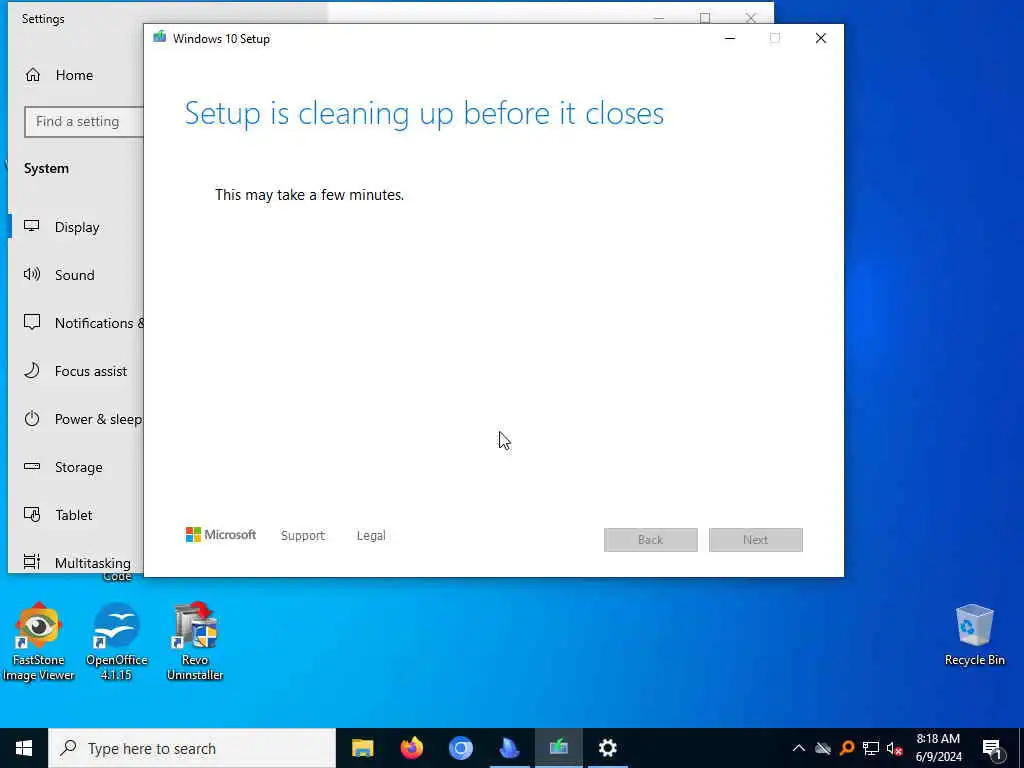The image size is (1024, 768).
Task: Click the Tablet icon in sidebar
Action: tap(31, 514)
